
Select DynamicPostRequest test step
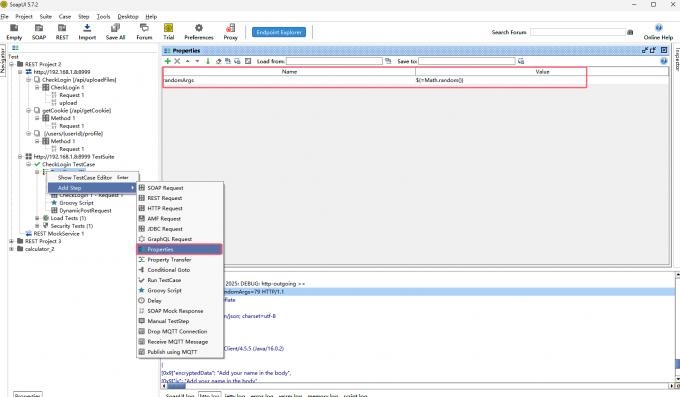(x=85, y=211)
